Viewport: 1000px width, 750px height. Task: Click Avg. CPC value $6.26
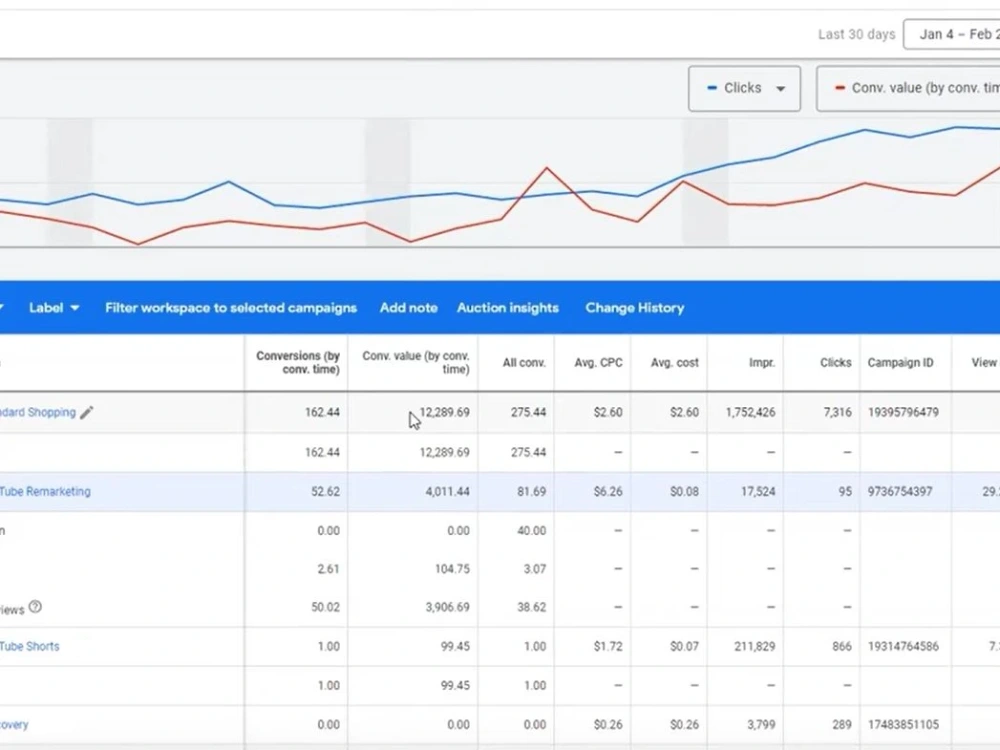[x=608, y=492]
